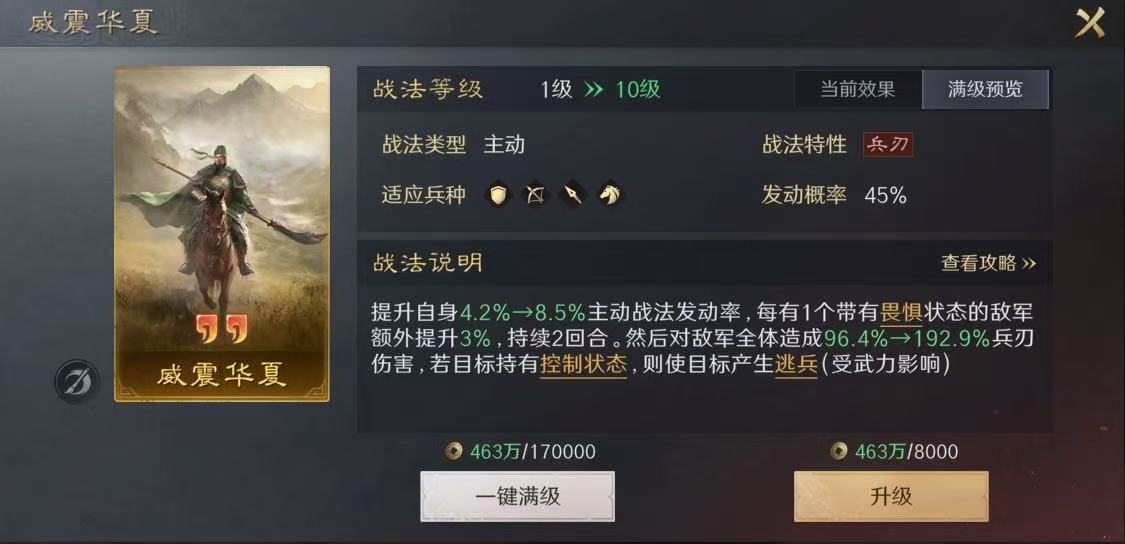Viewport: 1125px width, 544px height.
Task: Open the 控制状态 keyword link
Action: [583, 365]
